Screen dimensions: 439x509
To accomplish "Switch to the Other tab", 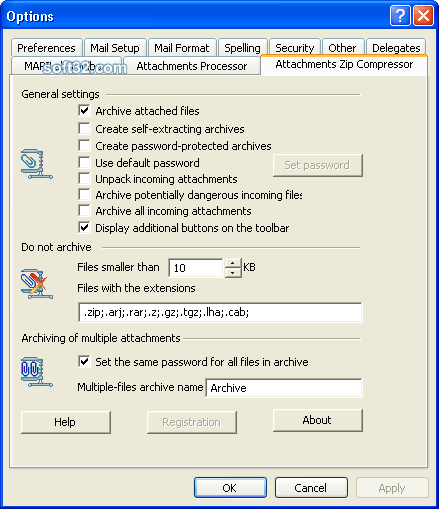I will tap(342, 48).
